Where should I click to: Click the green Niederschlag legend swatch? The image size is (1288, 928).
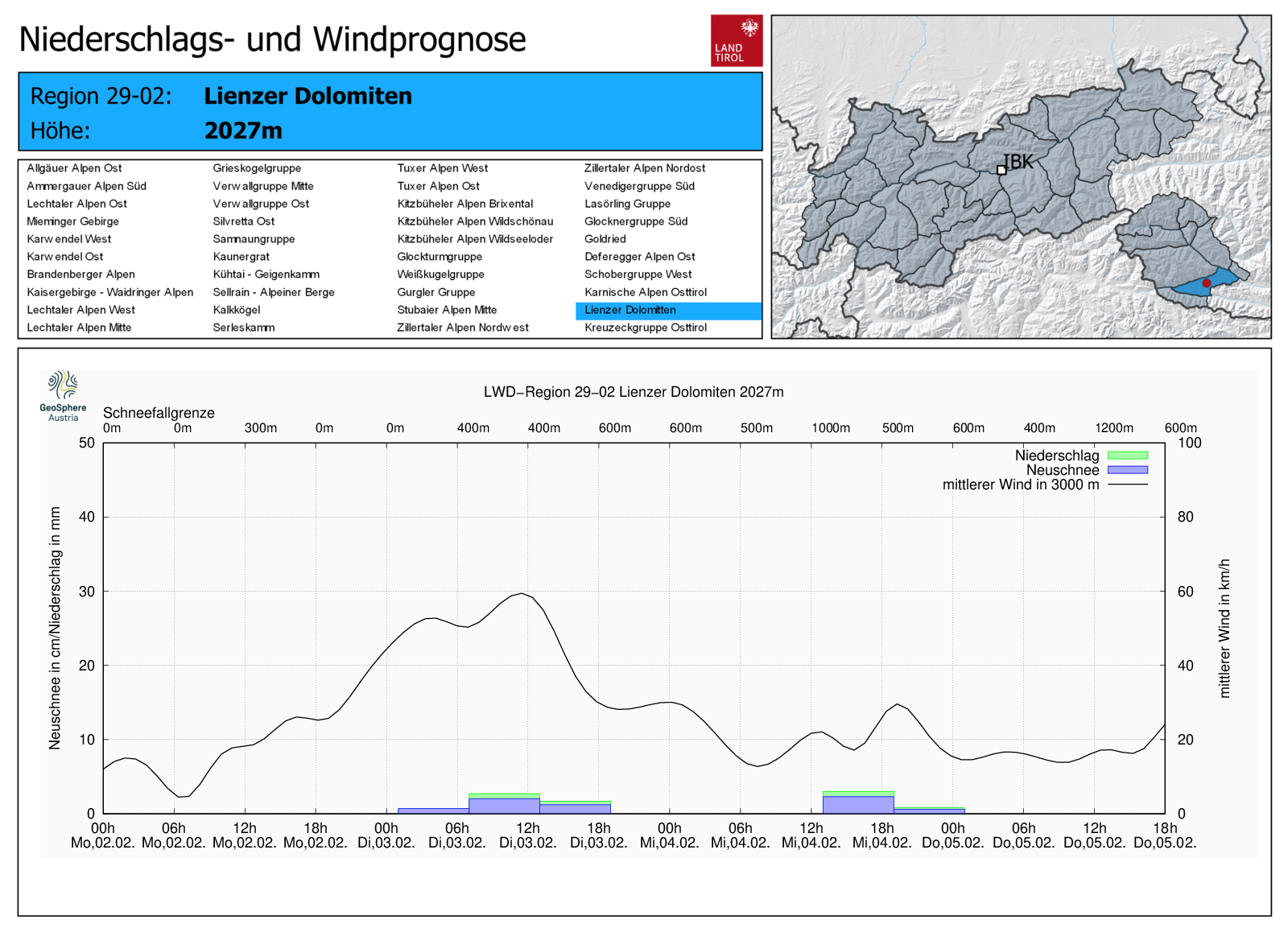(1127, 456)
